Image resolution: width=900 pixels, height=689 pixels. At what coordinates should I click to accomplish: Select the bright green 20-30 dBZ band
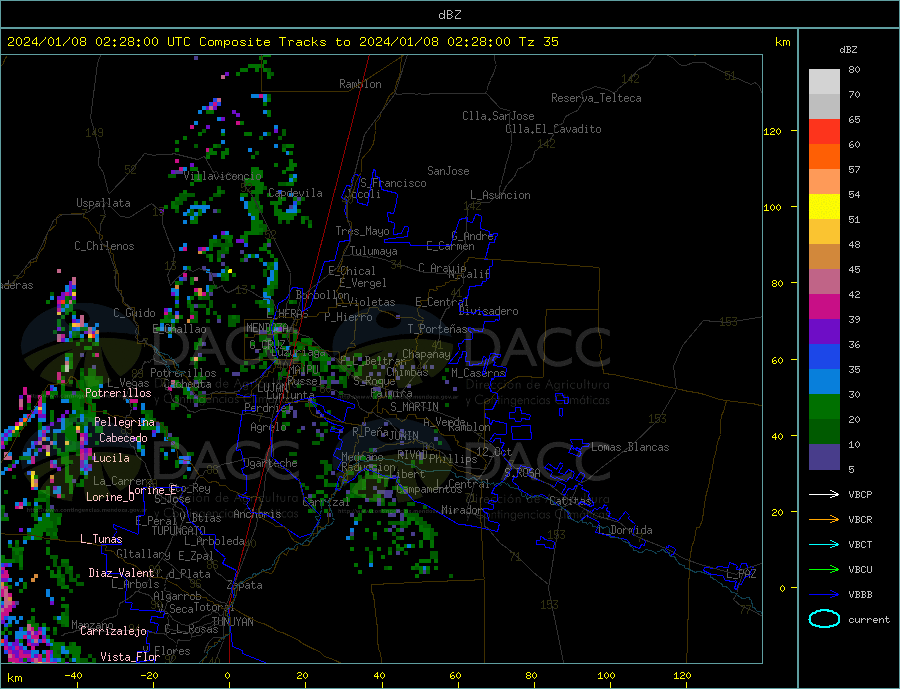(824, 407)
